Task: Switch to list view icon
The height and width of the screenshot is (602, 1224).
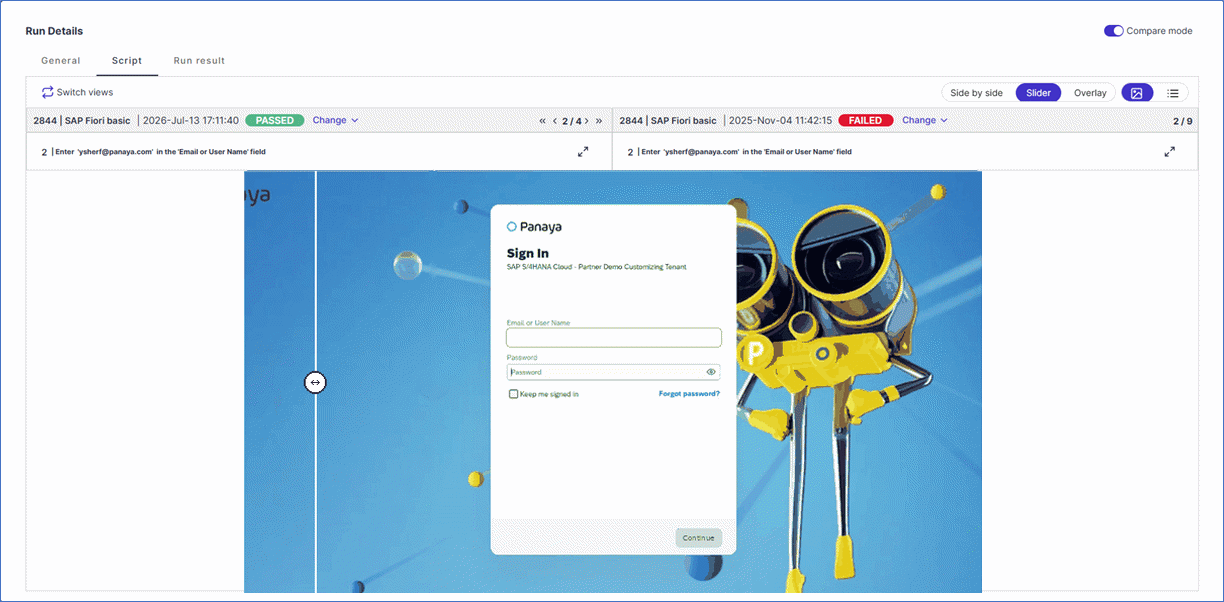Action: 1173,93
